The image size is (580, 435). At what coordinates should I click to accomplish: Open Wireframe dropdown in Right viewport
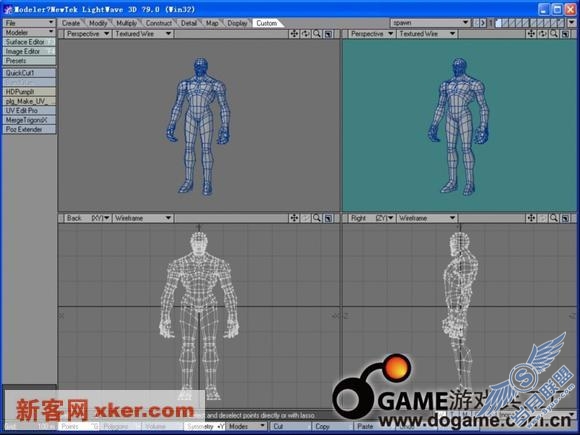pyautogui.click(x=427, y=218)
